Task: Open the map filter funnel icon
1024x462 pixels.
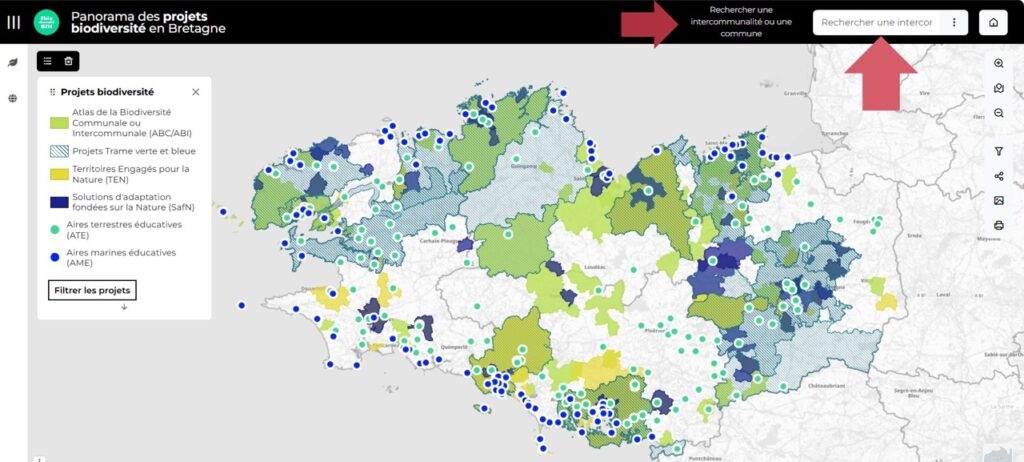Action: 999,151
